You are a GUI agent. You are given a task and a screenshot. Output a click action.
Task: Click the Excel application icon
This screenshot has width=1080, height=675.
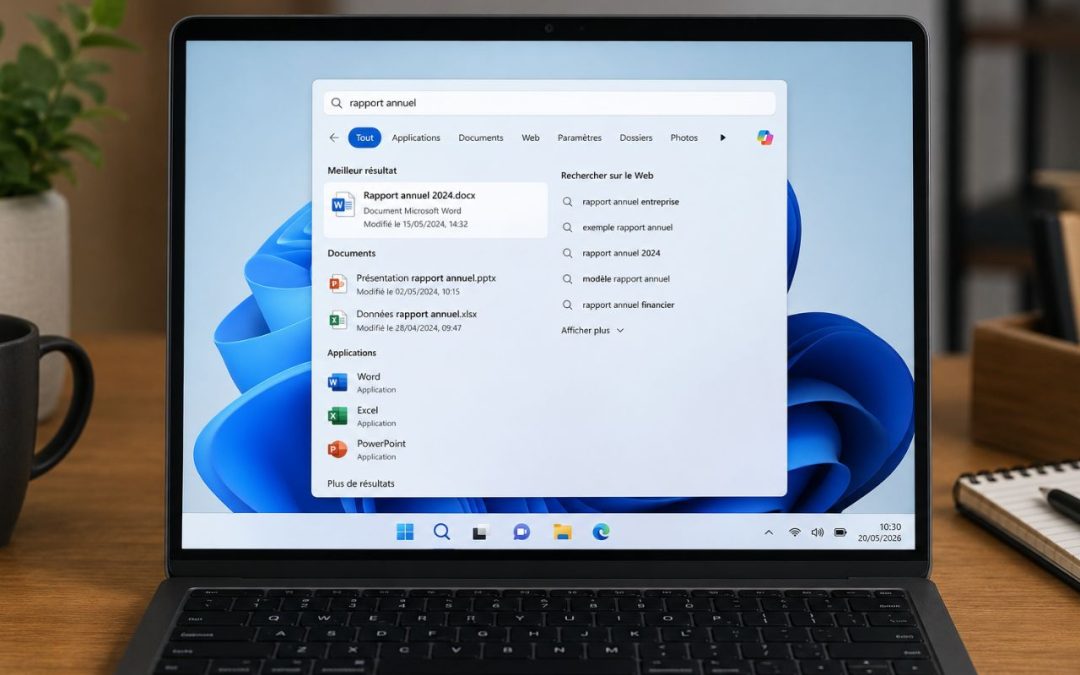(x=338, y=415)
